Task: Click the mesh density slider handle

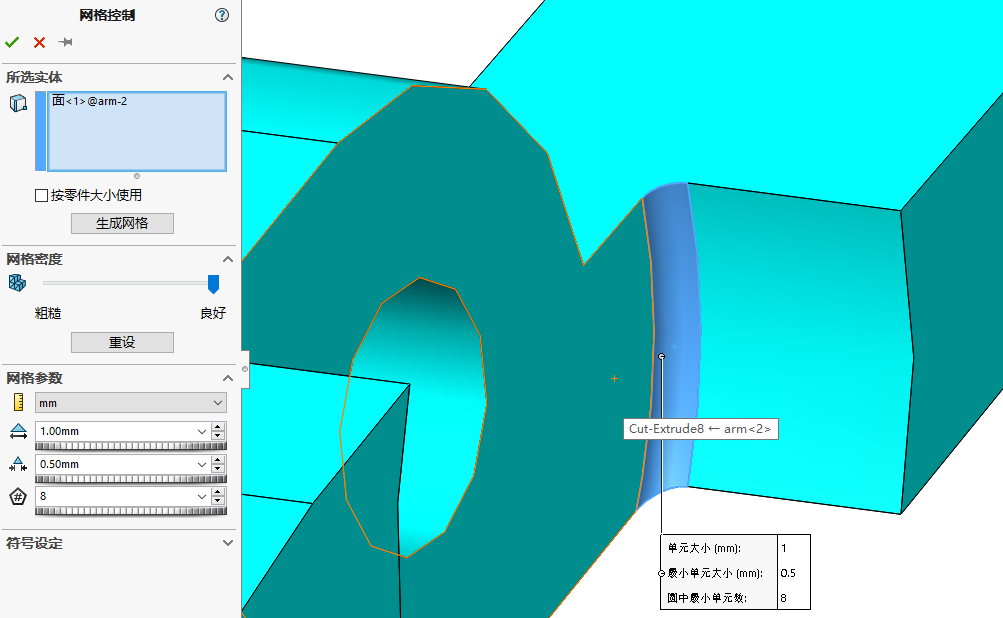Action: [212, 283]
